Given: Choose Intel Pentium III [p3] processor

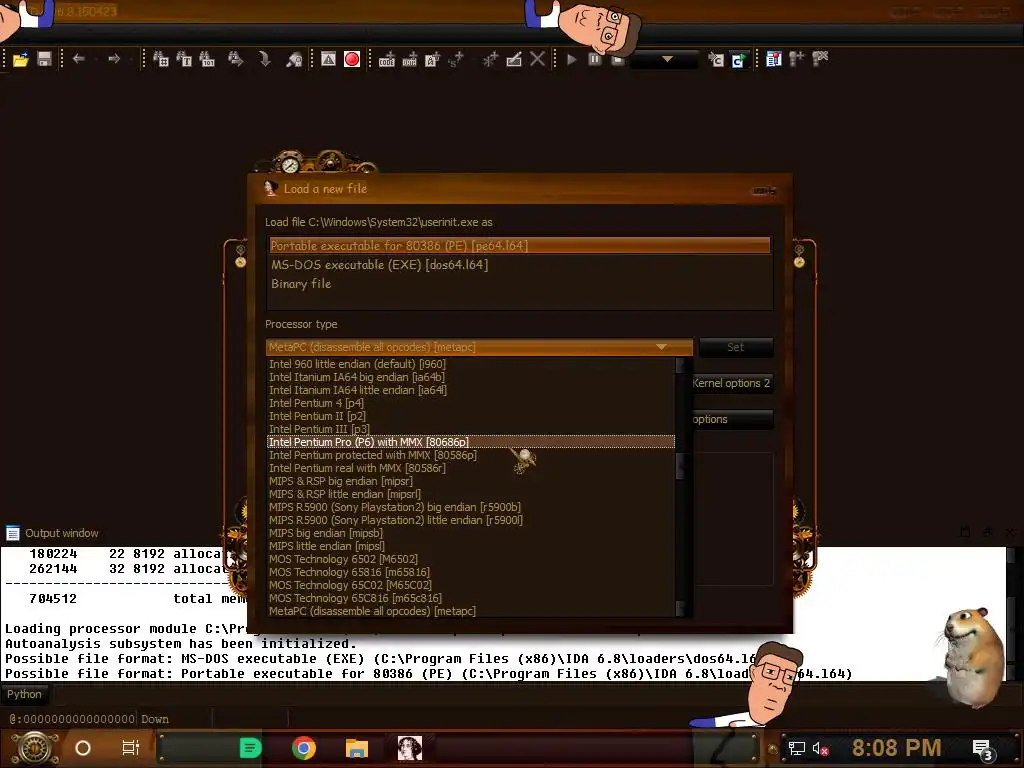Looking at the screenshot, I should pos(471,429).
